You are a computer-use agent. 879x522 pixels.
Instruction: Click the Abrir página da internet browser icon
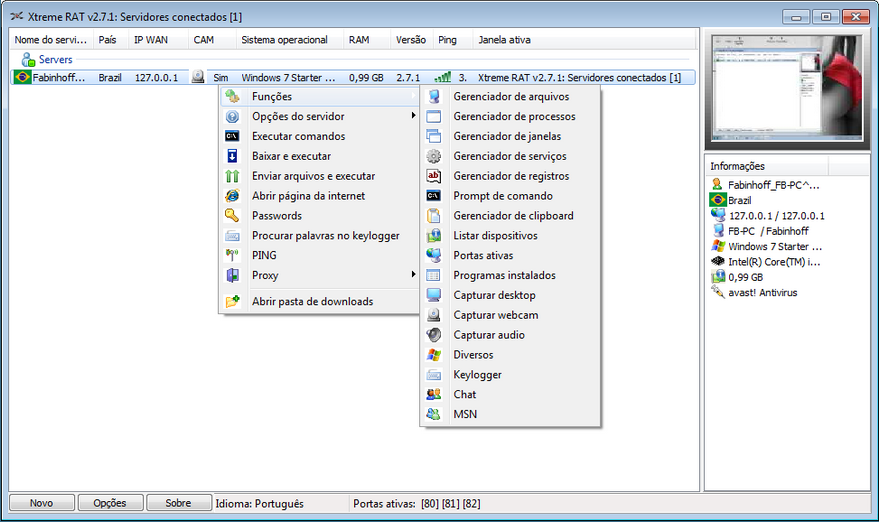tap(232, 196)
